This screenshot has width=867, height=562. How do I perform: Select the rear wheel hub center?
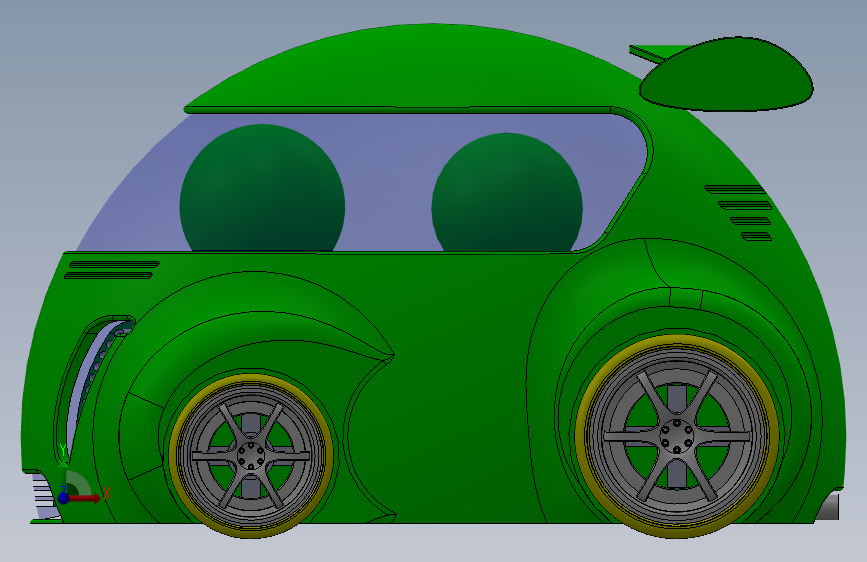pyautogui.click(x=676, y=435)
